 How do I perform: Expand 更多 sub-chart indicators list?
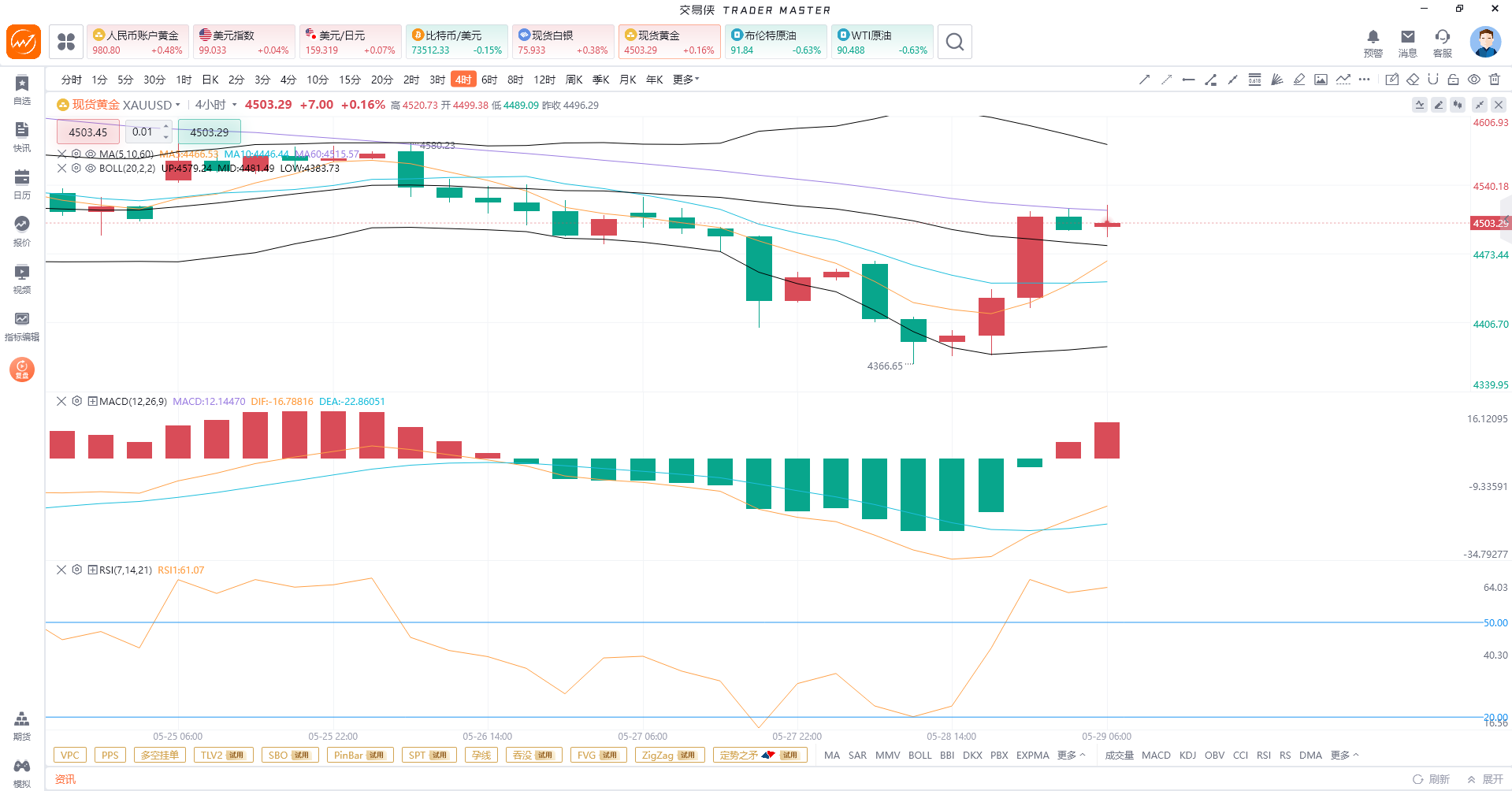click(x=1344, y=756)
